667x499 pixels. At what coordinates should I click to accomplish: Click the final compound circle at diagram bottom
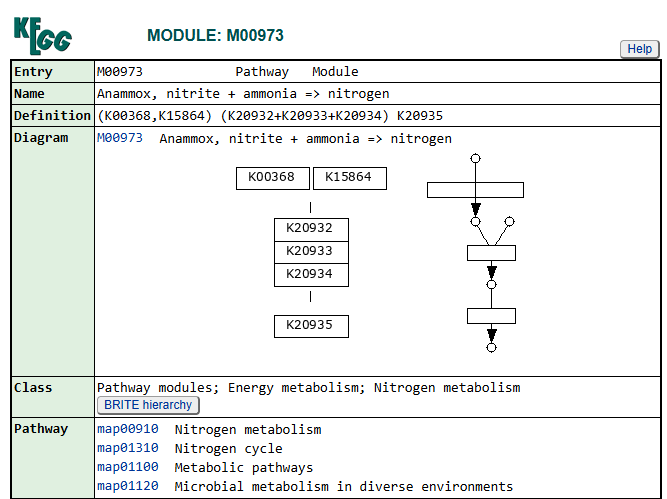tap(491, 348)
